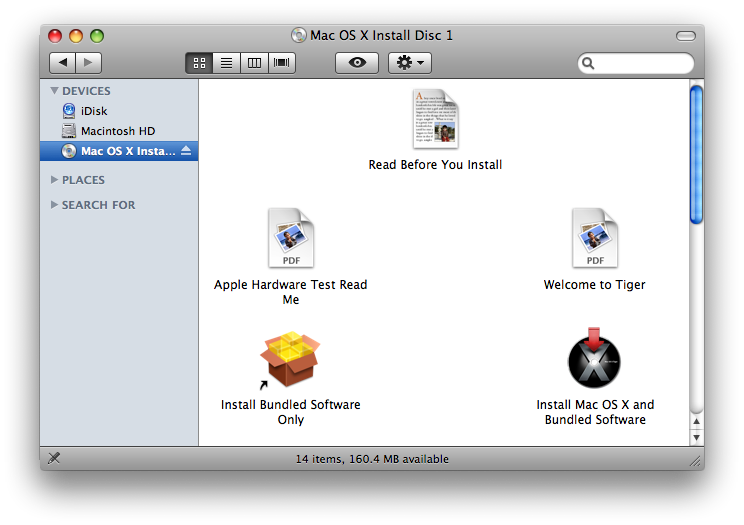Switch to icon view mode
This screenshot has width=744, height=525.
[199, 62]
